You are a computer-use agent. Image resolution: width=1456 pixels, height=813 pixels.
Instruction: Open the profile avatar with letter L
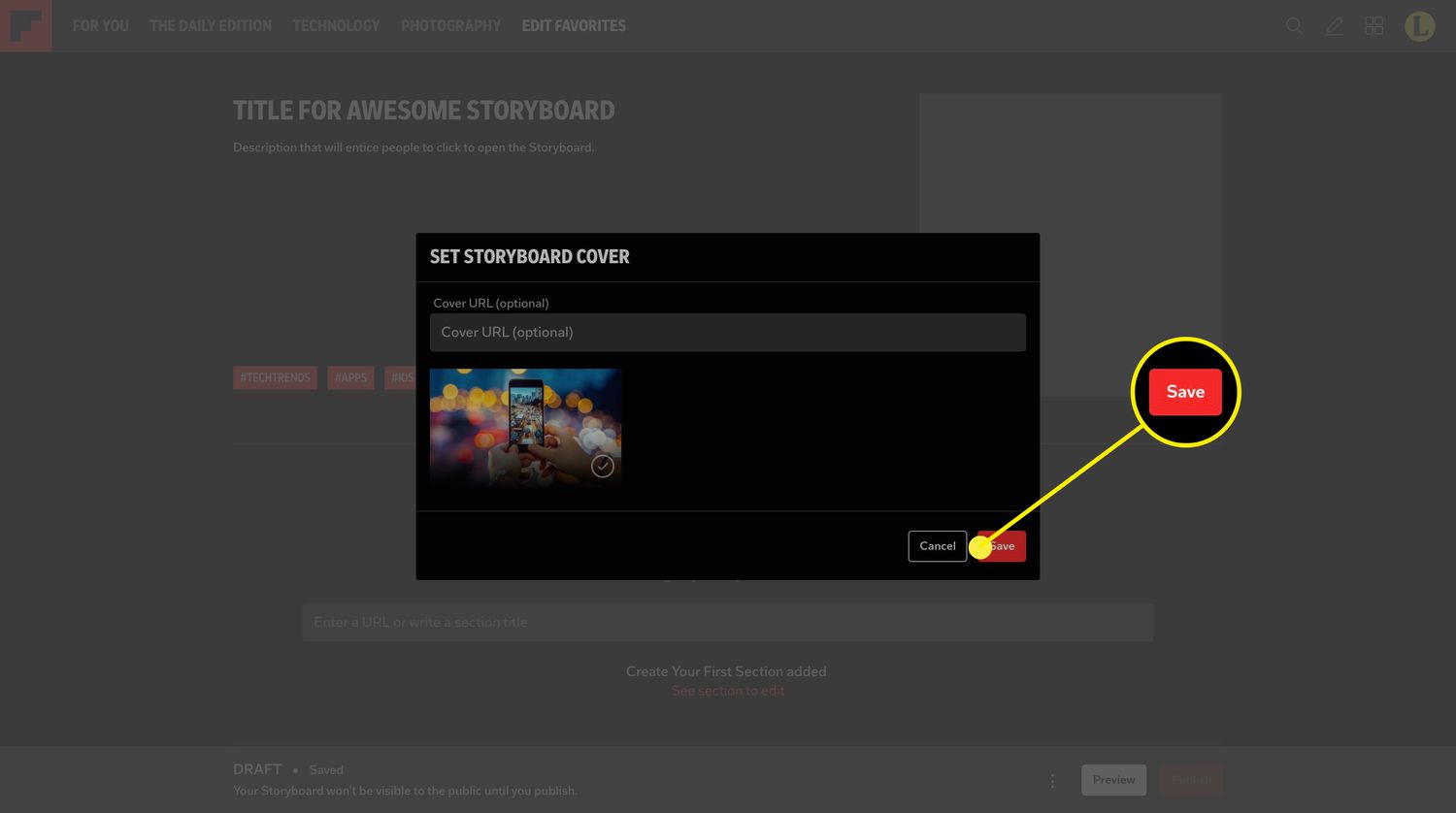(x=1419, y=26)
